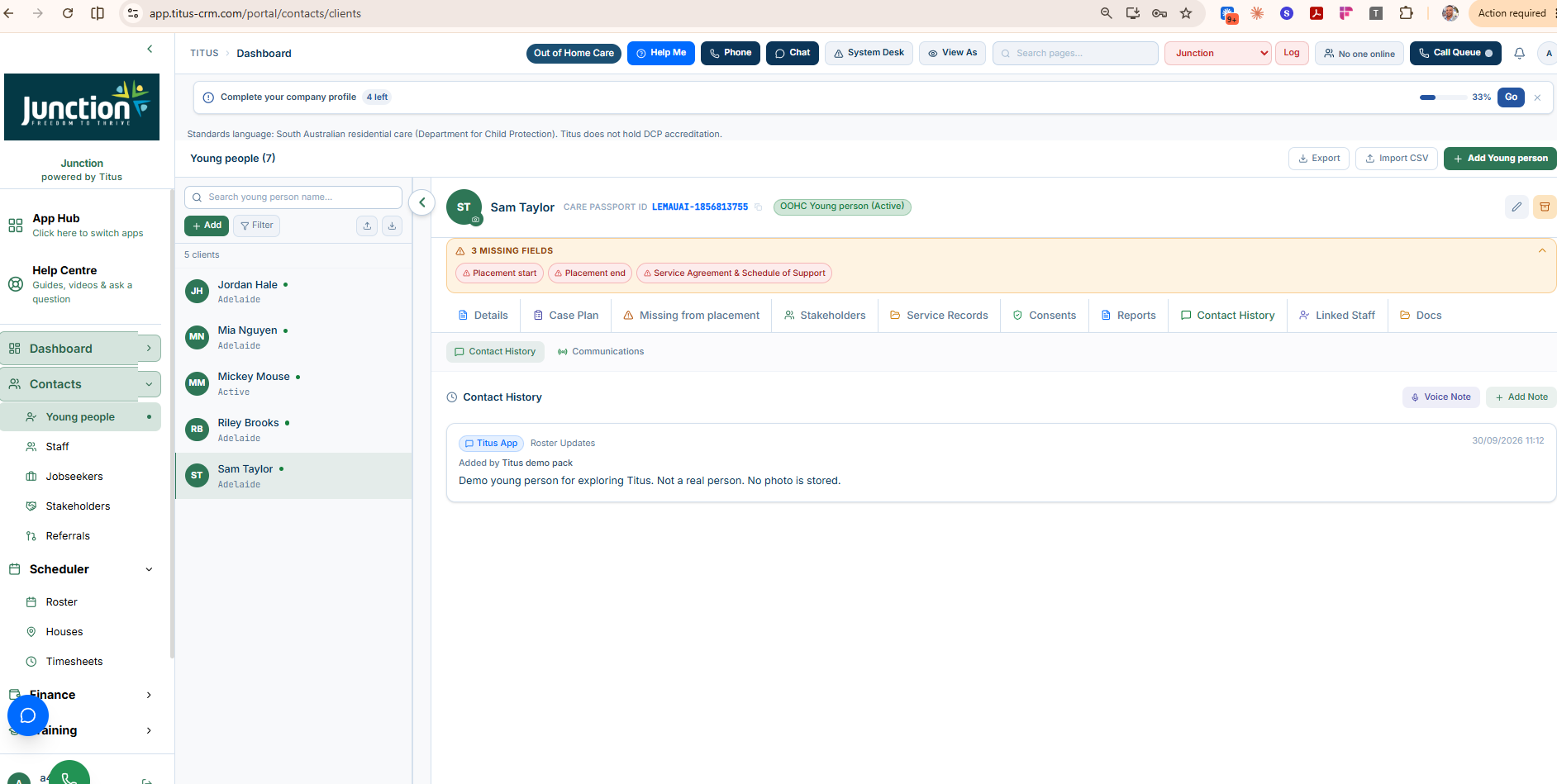Image resolution: width=1557 pixels, height=784 pixels.
Task: Collapse the left sidebar chevron
Action: [x=150, y=49]
